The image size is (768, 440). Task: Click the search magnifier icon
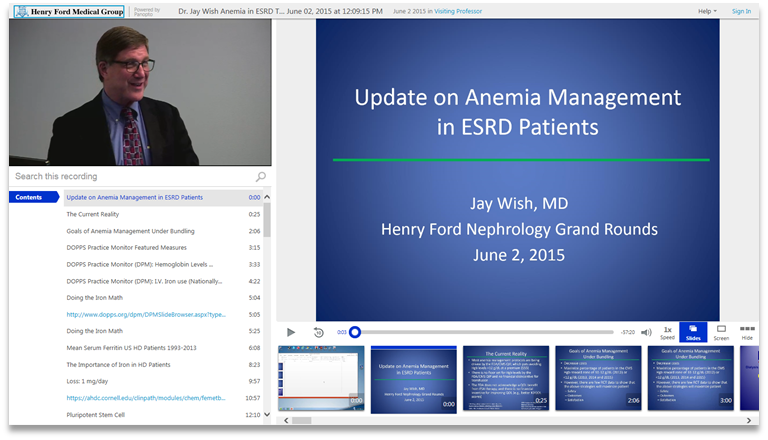[261, 176]
